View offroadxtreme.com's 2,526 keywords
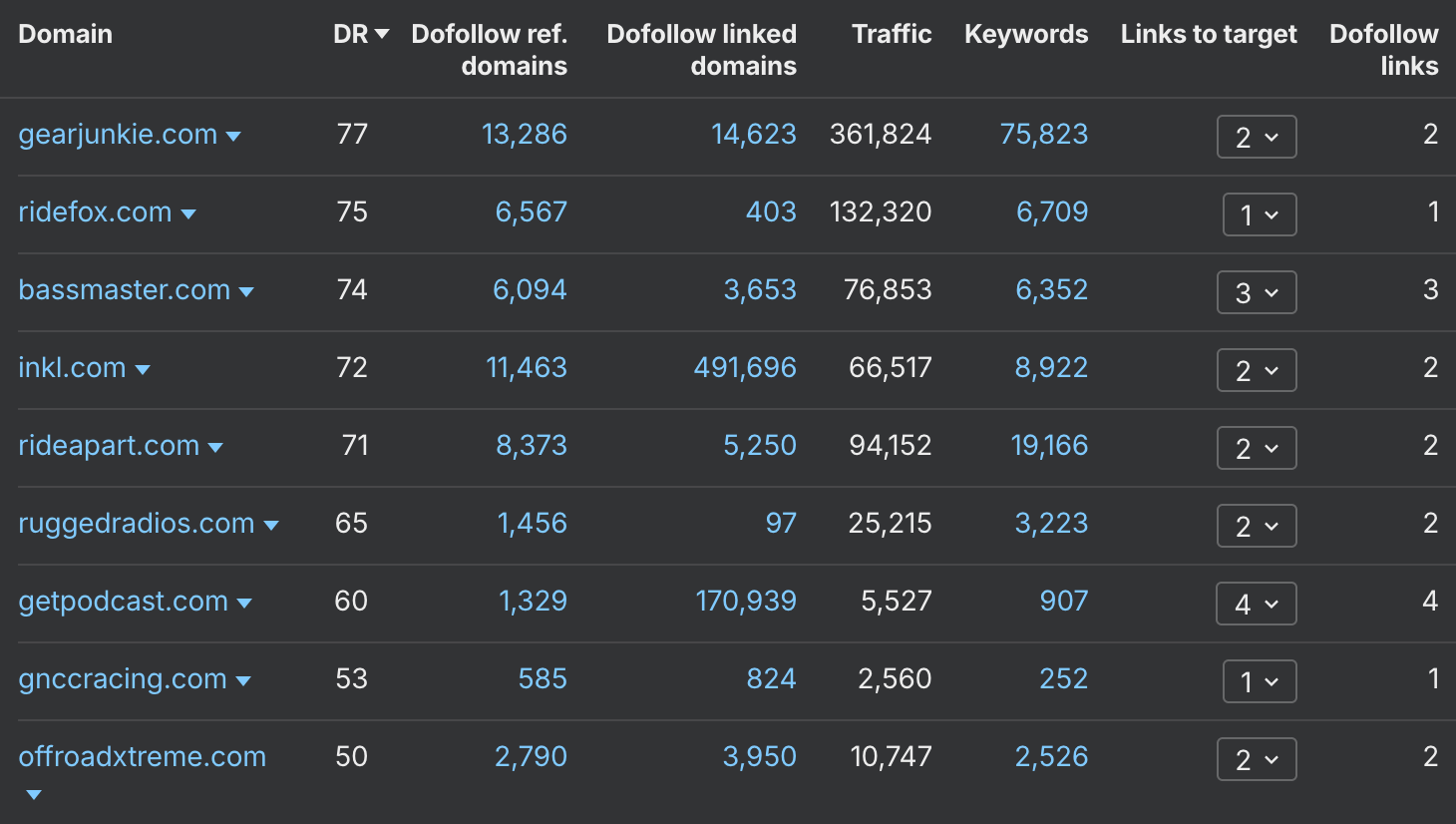Viewport: 1456px width, 824px height. point(1051,757)
